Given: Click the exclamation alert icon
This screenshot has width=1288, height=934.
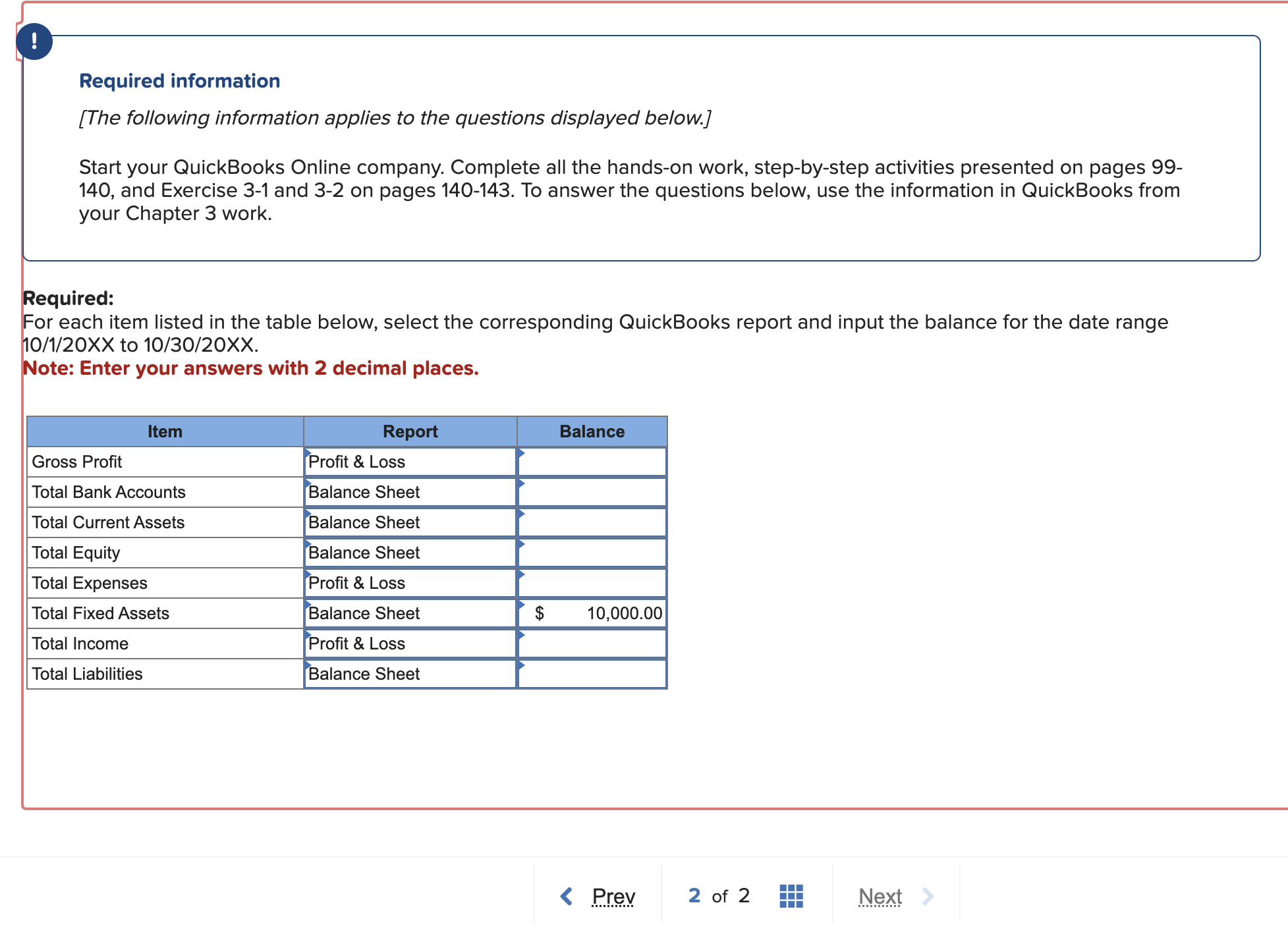Looking at the screenshot, I should click(34, 41).
